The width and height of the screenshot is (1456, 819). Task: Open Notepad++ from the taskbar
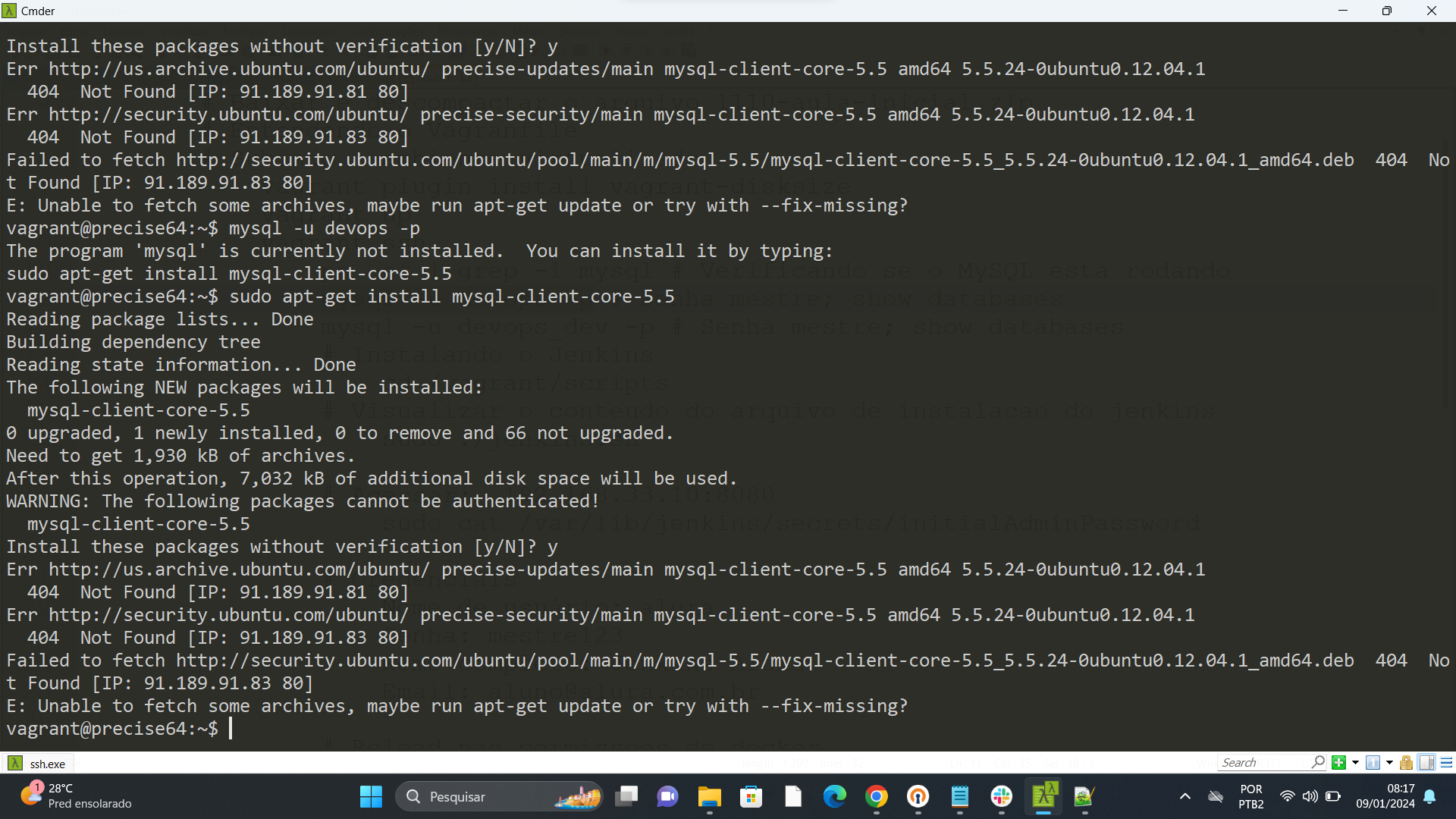1085,797
